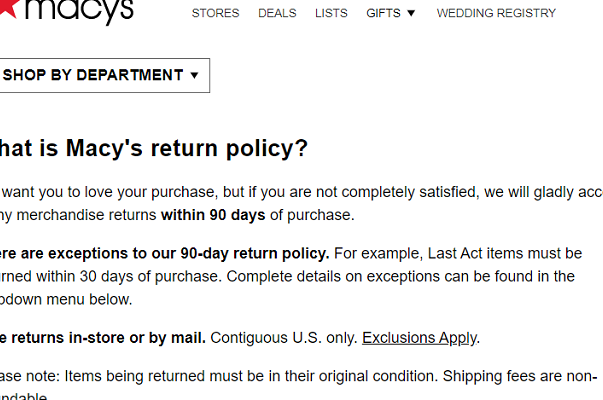Image resolution: width=603 pixels, height=400 pixels.
Task: Click the "Contiguous U.S. only" text
Action: click(x=283, y=337)
